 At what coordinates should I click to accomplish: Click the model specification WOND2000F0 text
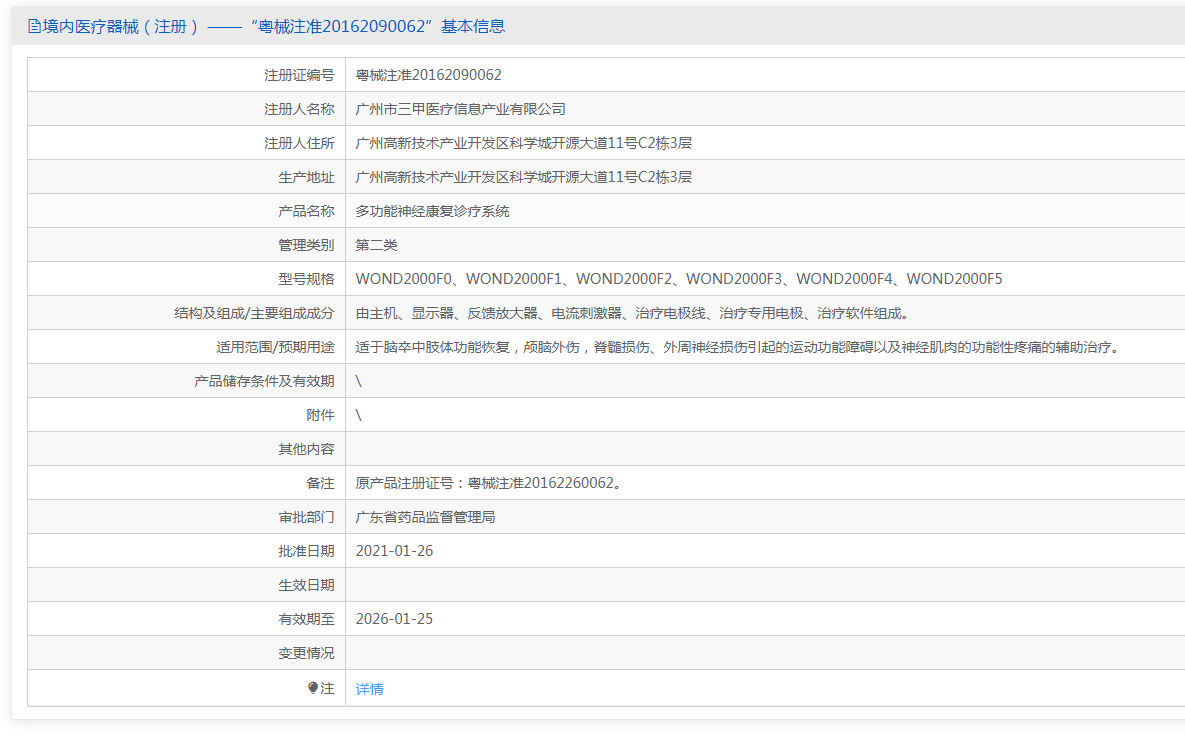tap(404, 279)
